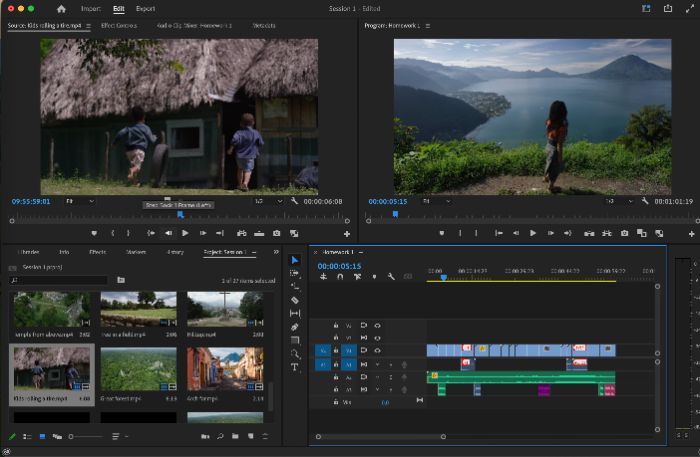Open the Workspaces icon in the header

(646, 8)
